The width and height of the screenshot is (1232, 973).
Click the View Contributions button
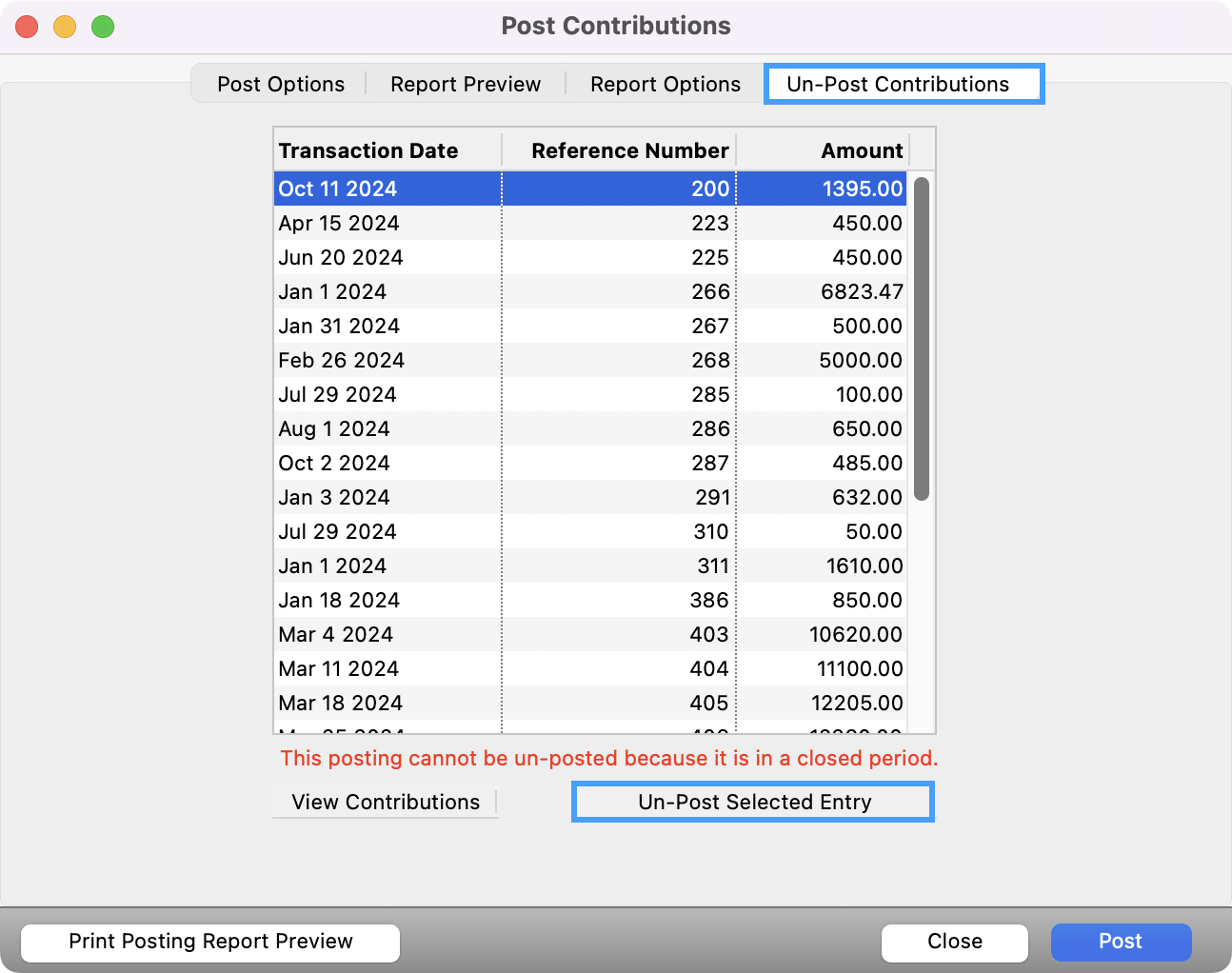click(385, 802)
